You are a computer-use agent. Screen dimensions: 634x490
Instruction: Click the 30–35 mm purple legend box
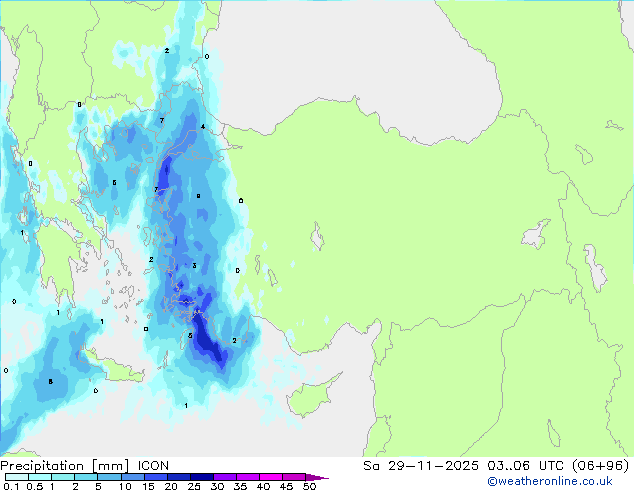point(225,477)
